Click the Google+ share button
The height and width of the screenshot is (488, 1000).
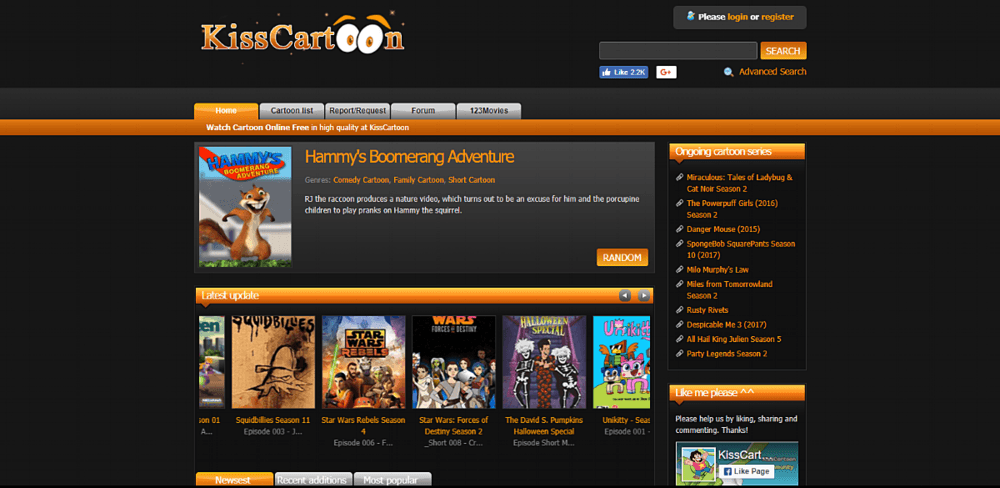(666, 72)
